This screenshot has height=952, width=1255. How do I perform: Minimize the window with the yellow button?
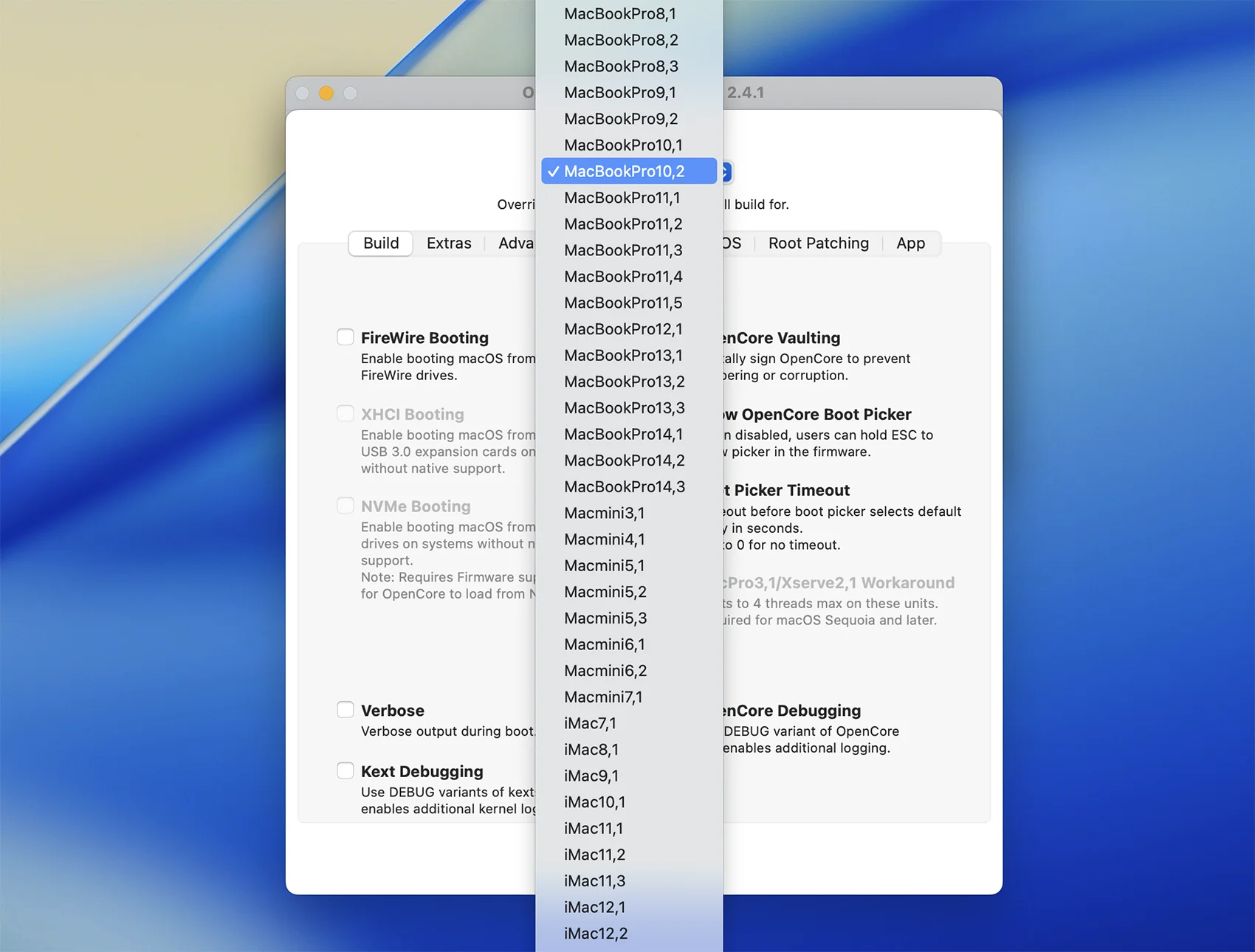pos(326,93)
